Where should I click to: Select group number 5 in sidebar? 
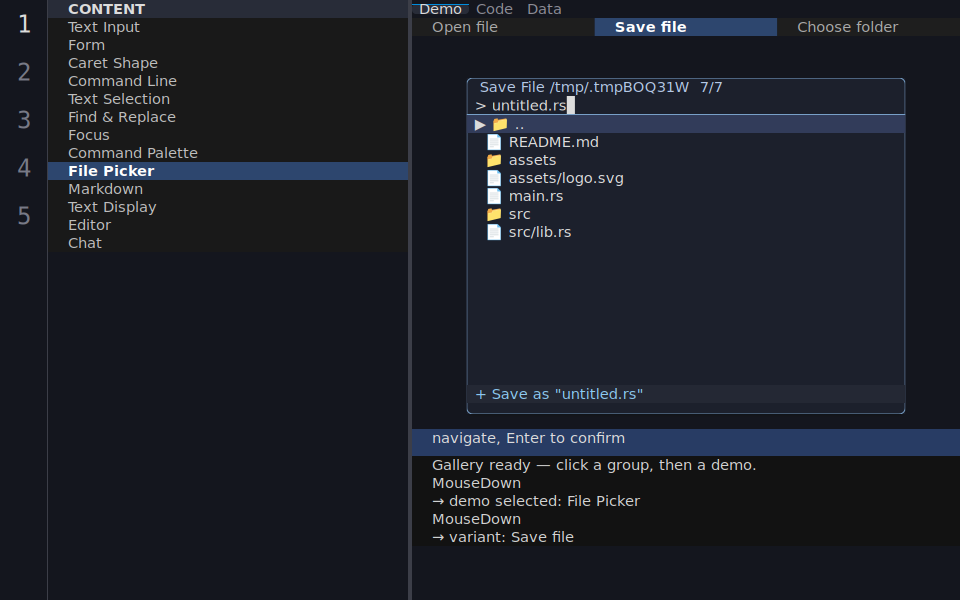[24, 216]
